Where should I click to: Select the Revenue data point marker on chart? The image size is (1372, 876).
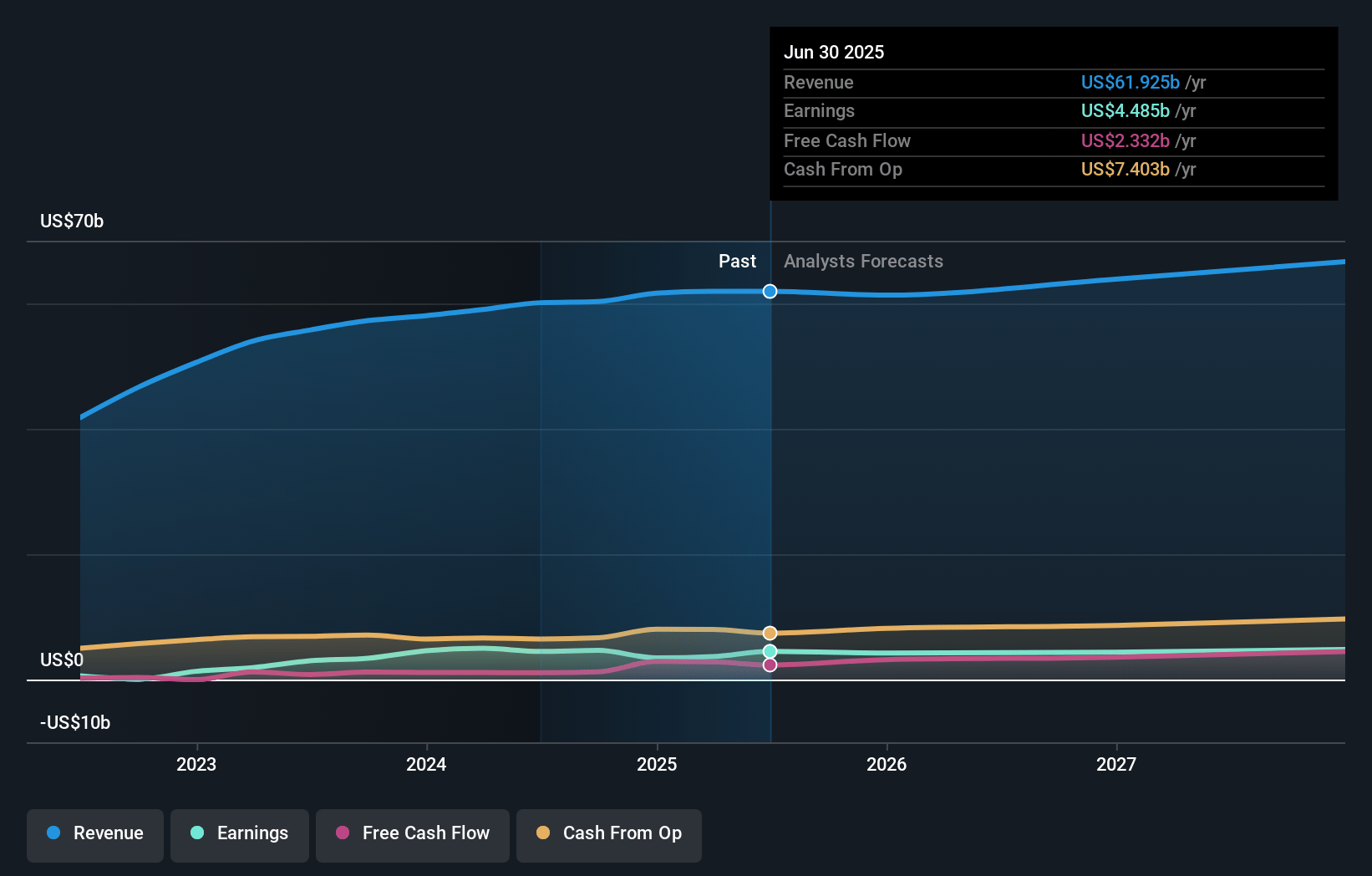point(770,291)
